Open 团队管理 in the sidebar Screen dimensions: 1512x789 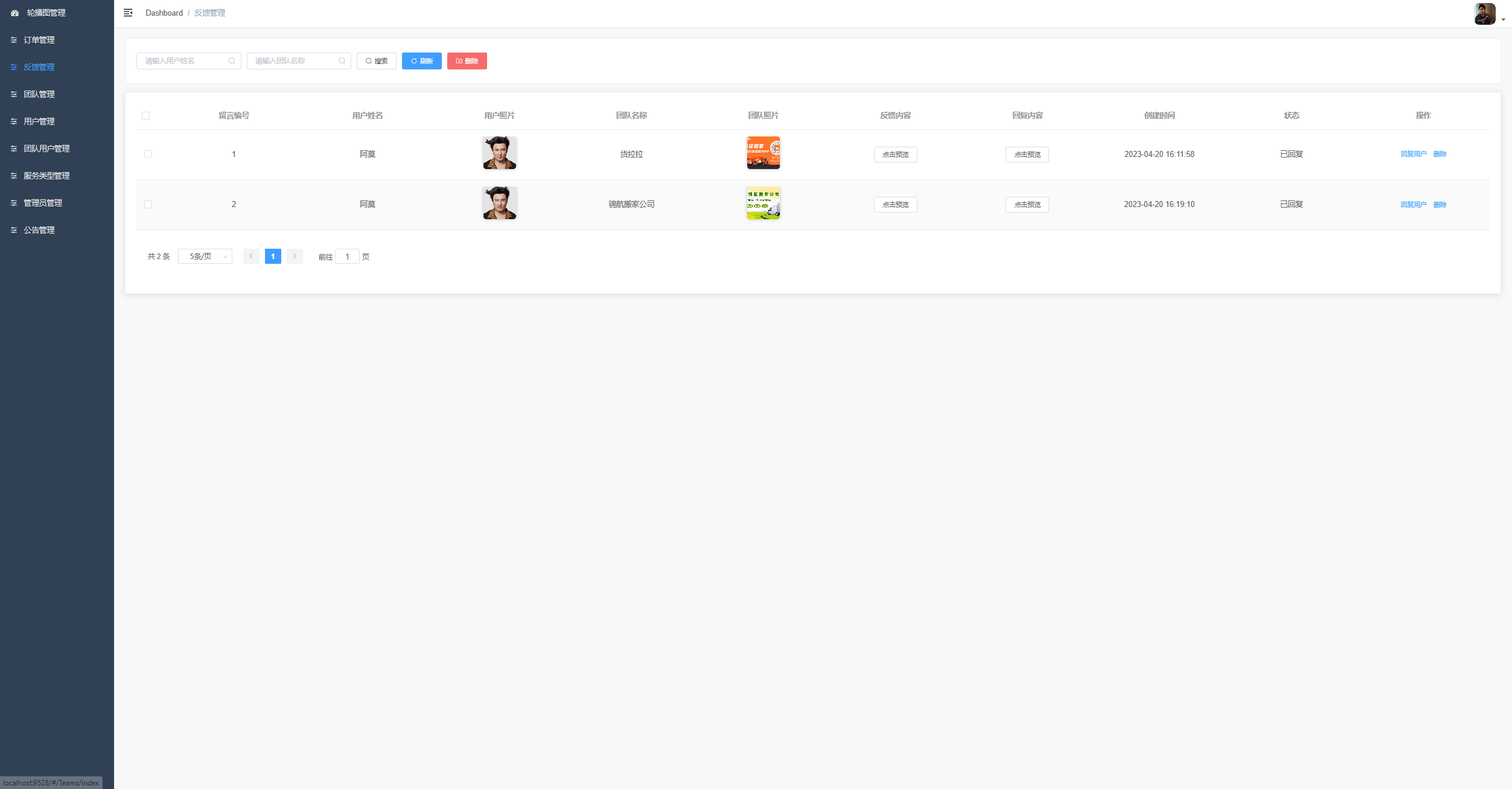coord(39,94)
